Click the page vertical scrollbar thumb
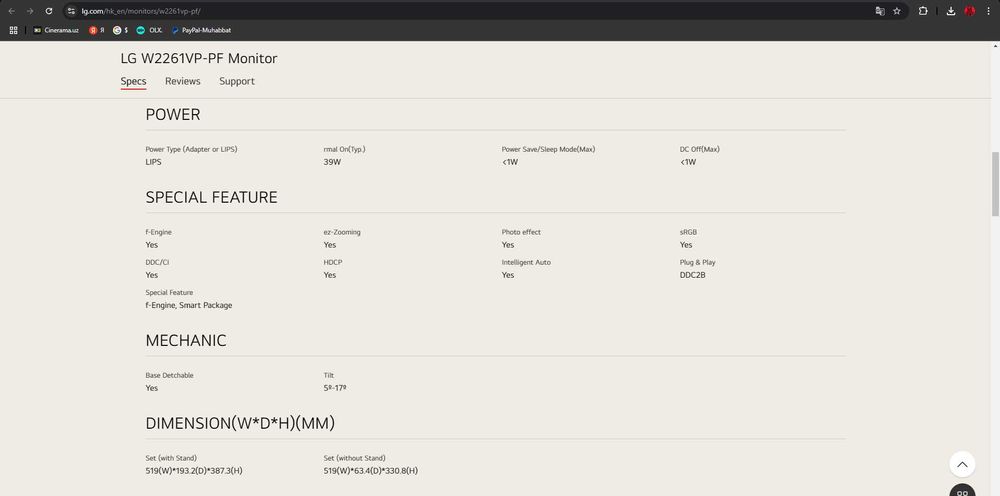Viewport: 1000px width, 496px height. (x=995, y=185)
